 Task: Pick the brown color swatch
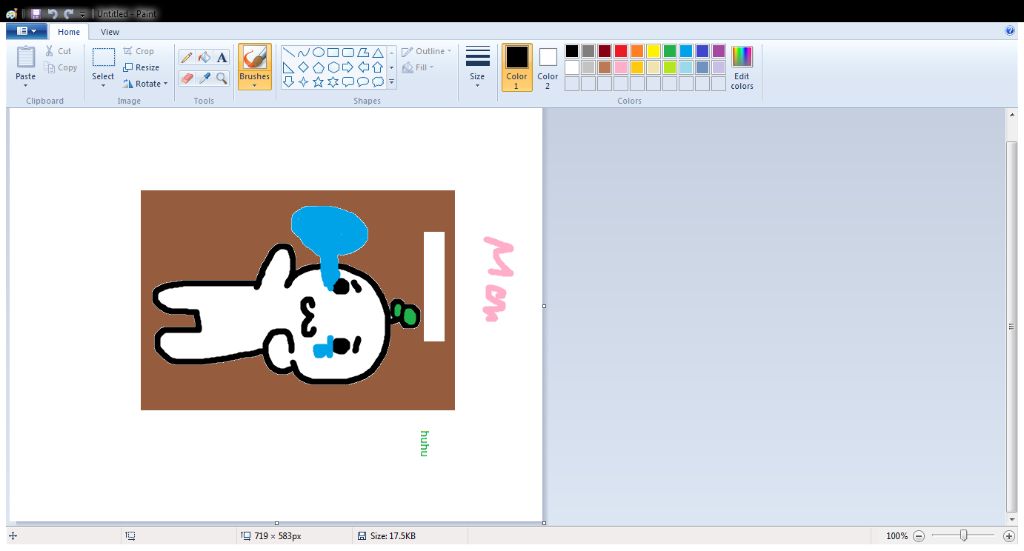pyautogui.click(x=604, y=67)
